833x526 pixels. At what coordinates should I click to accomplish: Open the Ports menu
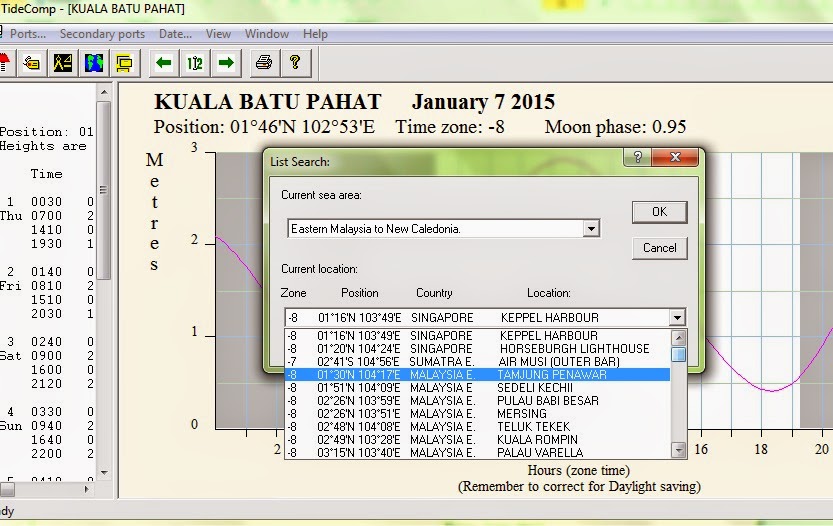coord(28,34)
